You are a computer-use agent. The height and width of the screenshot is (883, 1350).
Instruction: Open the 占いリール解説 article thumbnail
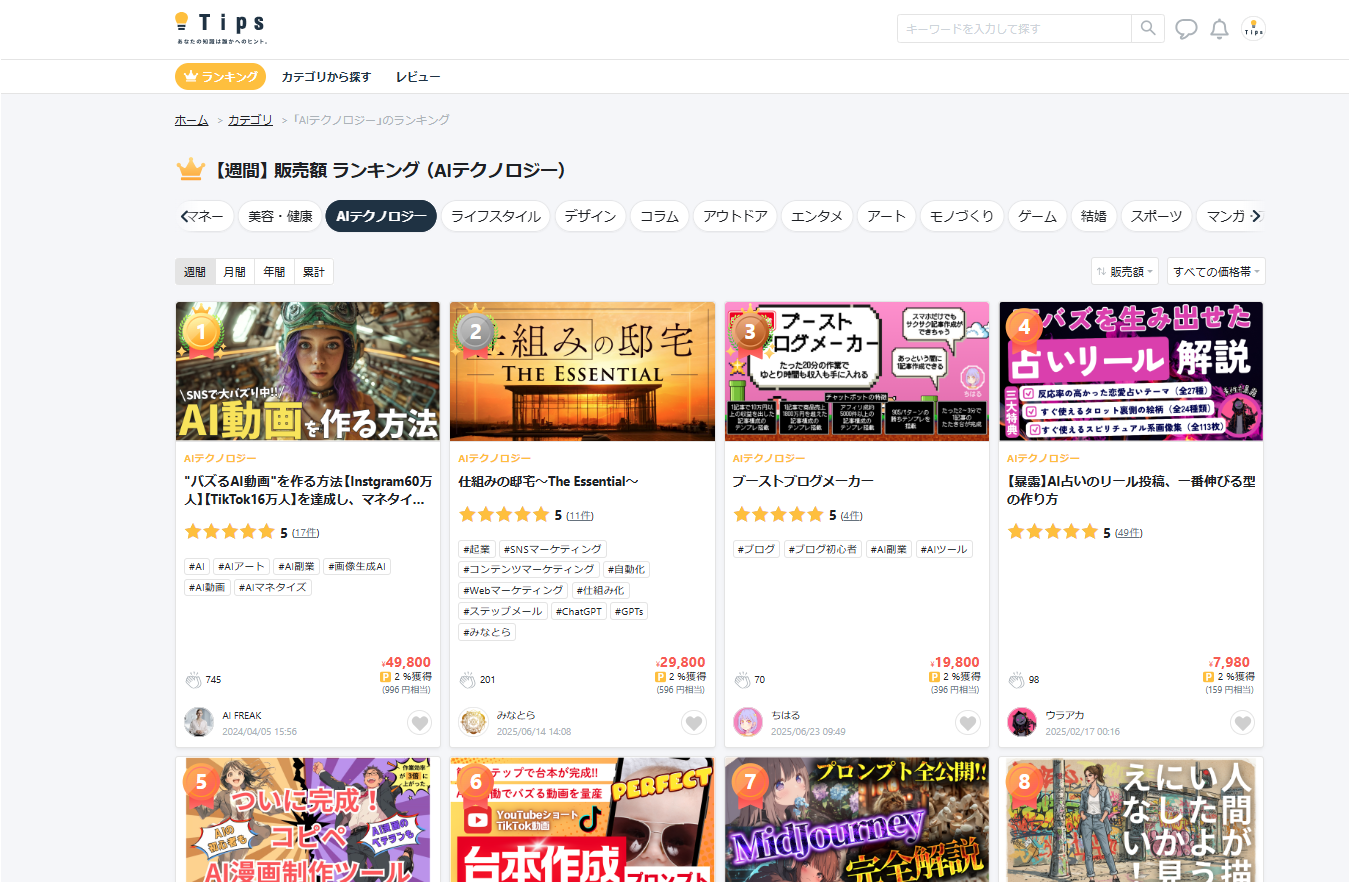coord(1131,371)
